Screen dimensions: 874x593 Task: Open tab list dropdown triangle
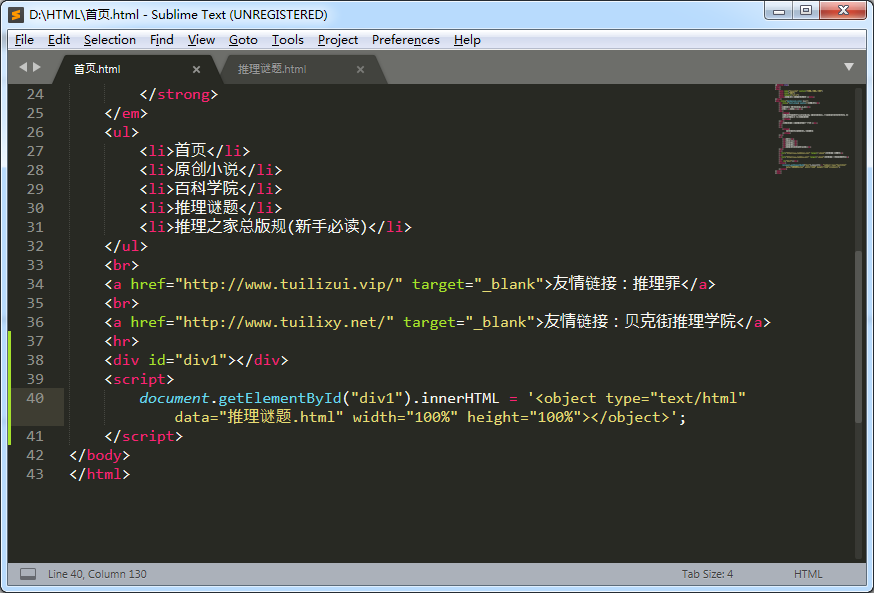point(848,67)
